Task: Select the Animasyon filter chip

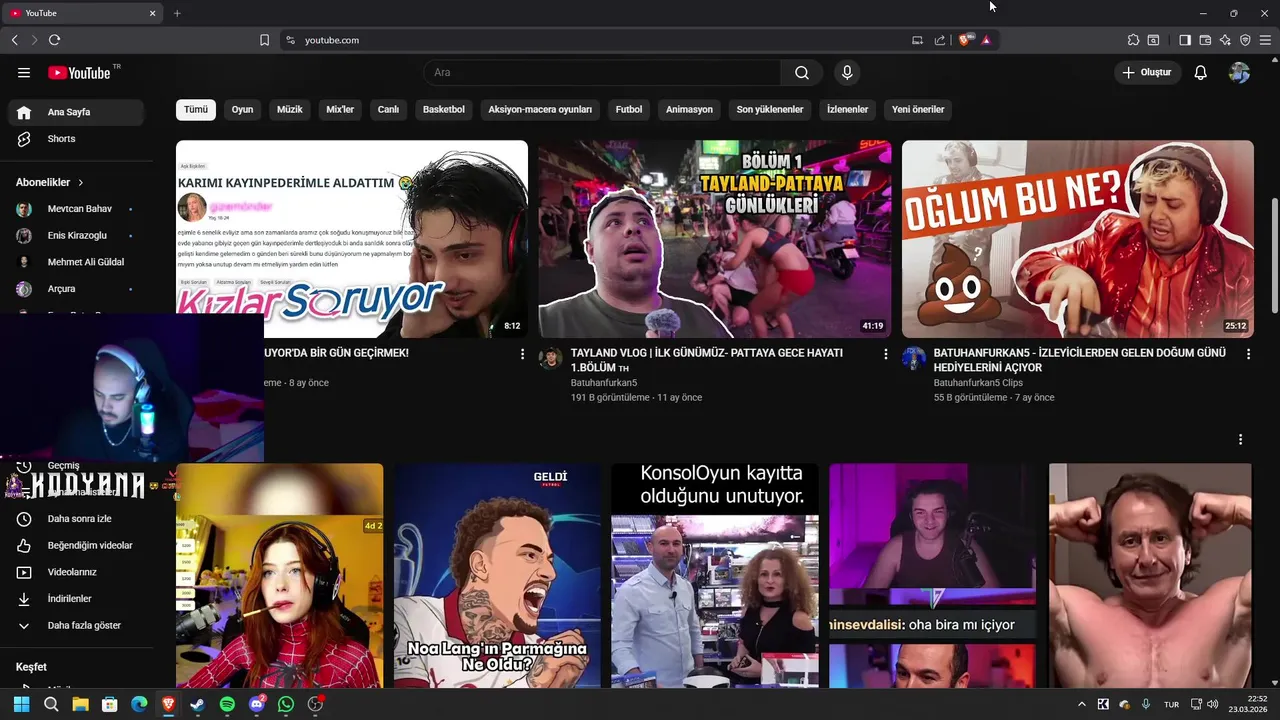Action: click(689, 110)
